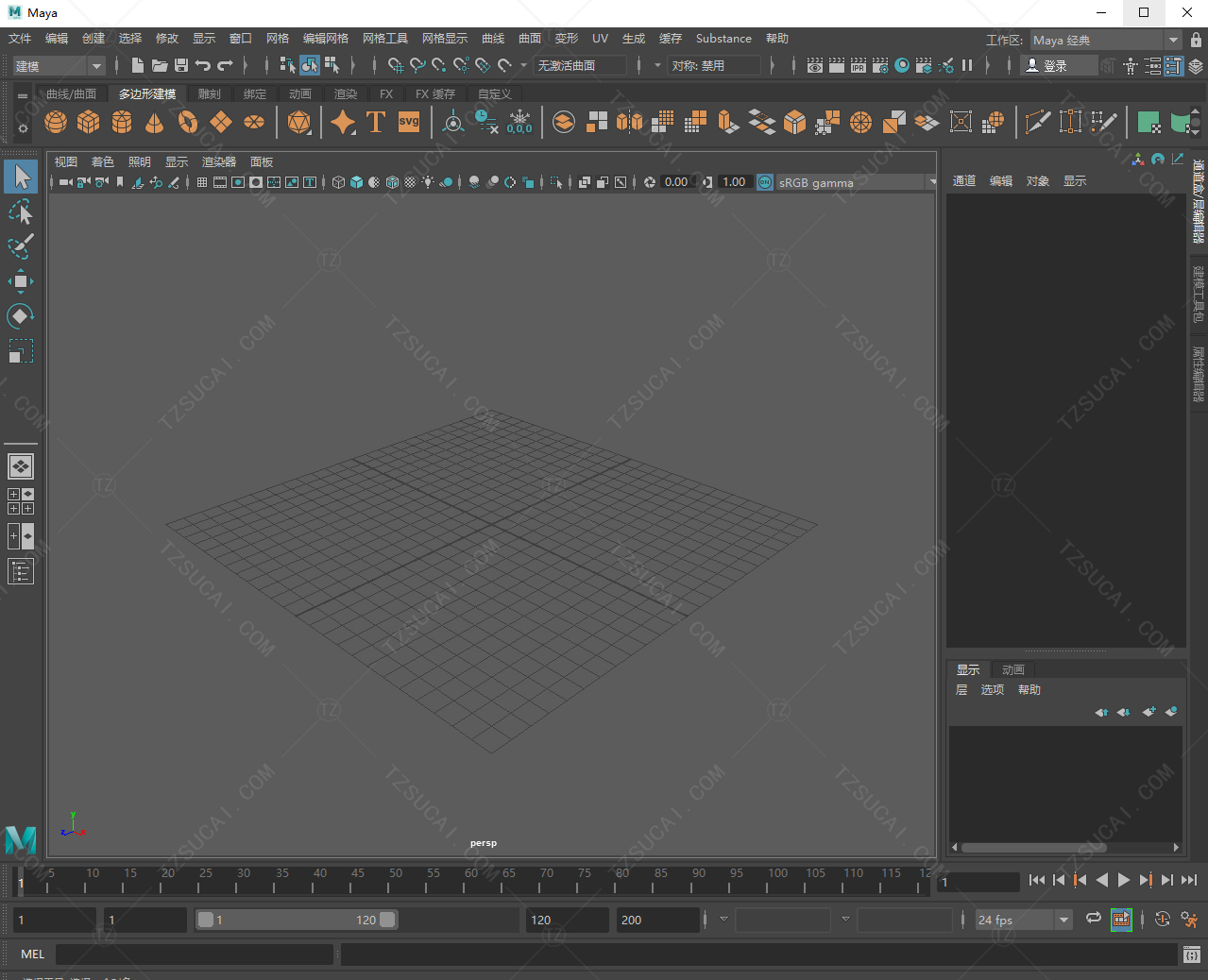Image resolution: width=1208 pixels, height=980 pixels.
Task: Select the polygon Type text tool
Action: point(376,123)
